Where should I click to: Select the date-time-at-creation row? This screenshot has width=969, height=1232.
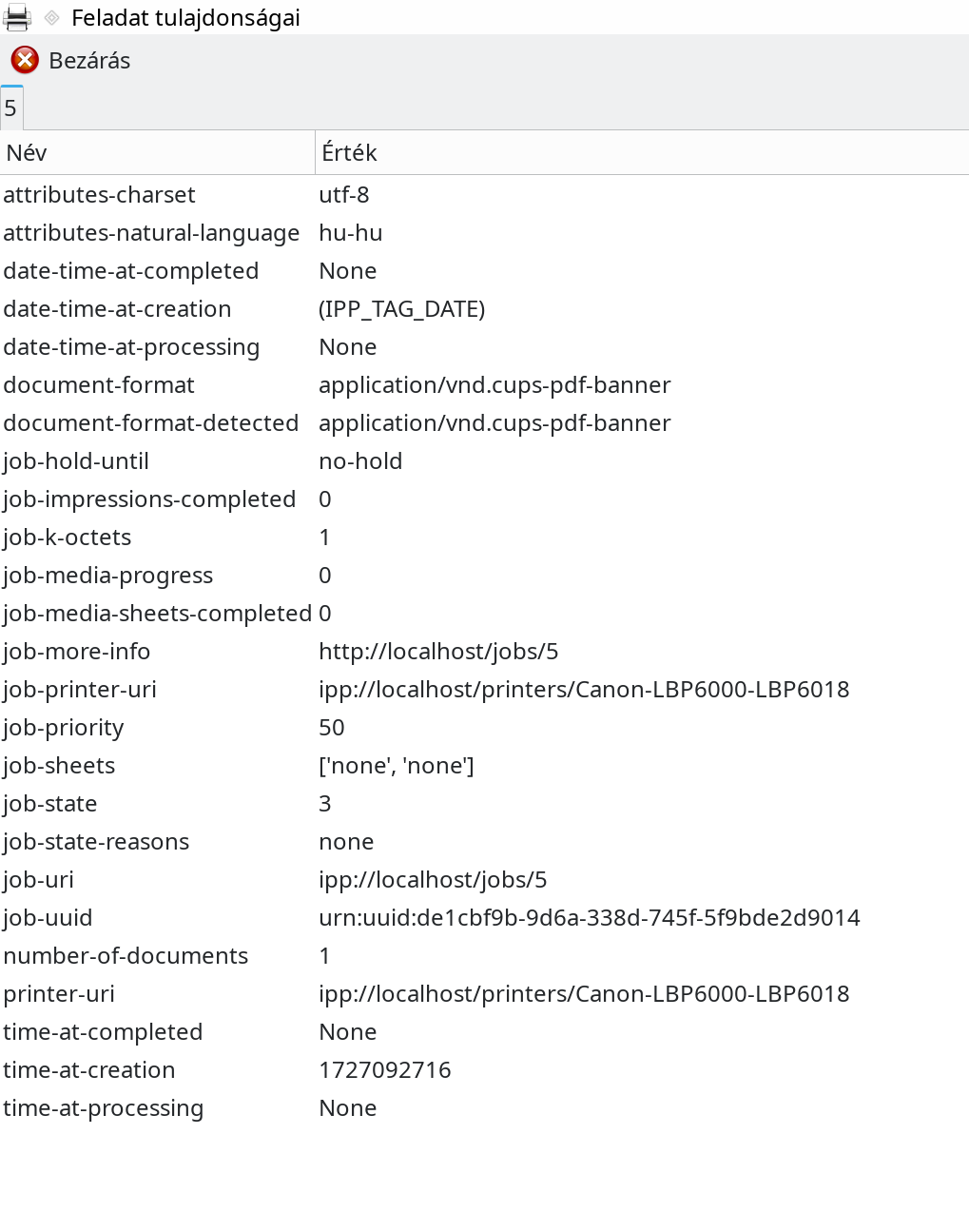[484, 309]
